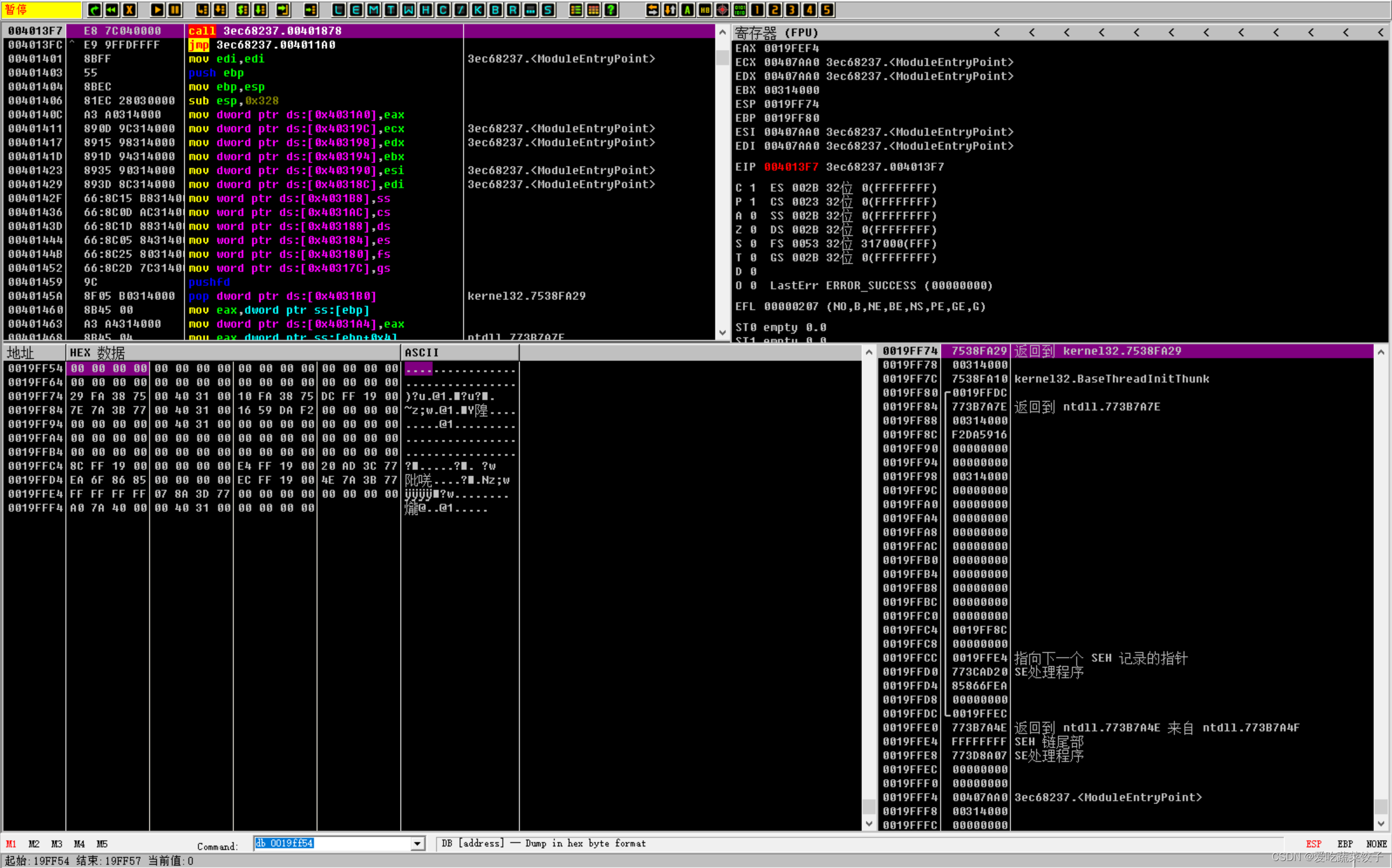This screenshot has width=1392, height=868.
Task: Click the toolbar shortcut icon 3
Action: tap(793, 9)
